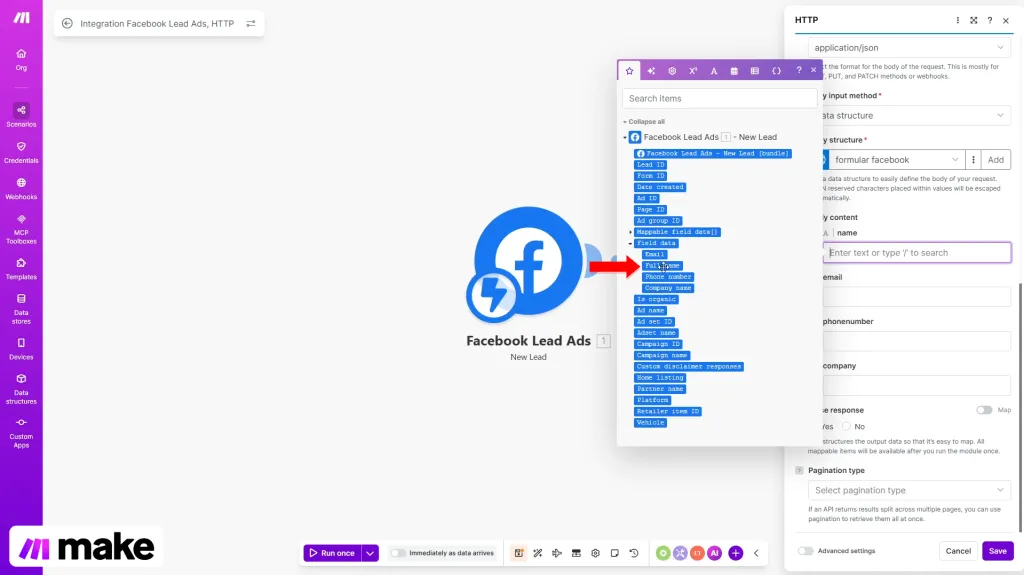Open the Select pagination type dropdown
The image size is (1024, 575).
909,490
